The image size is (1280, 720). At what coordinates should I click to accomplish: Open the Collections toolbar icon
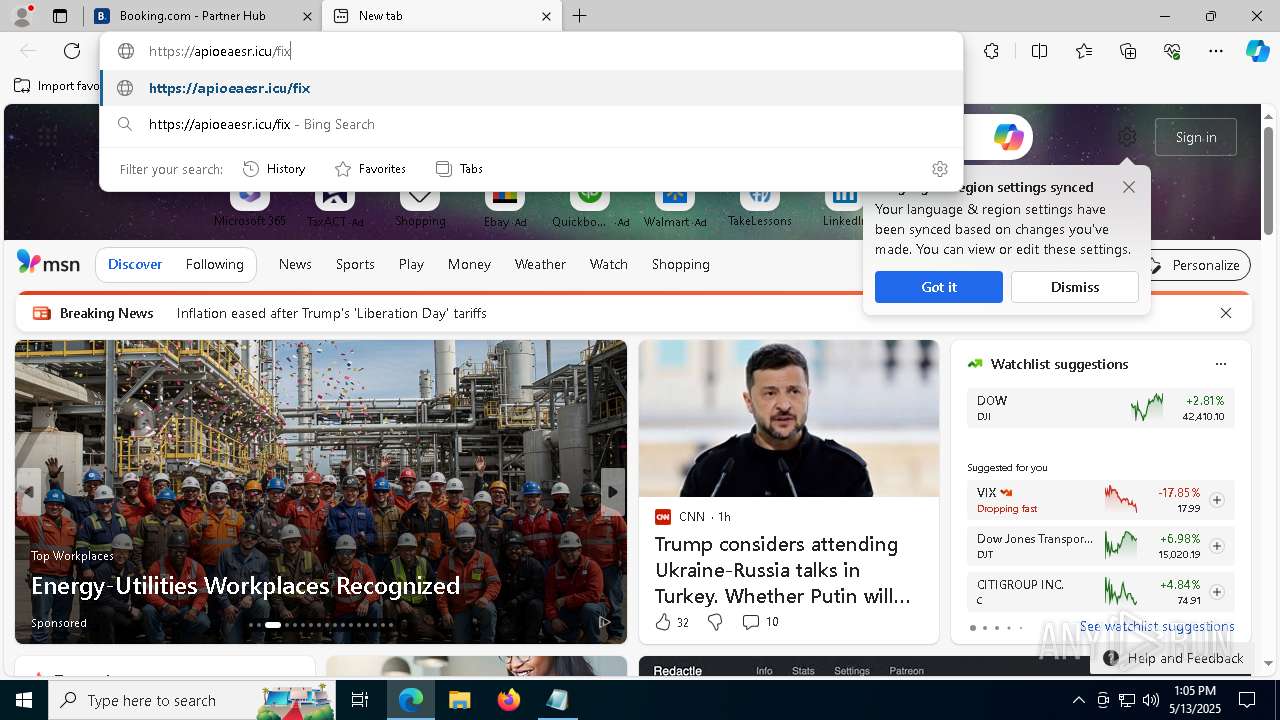1128,51
